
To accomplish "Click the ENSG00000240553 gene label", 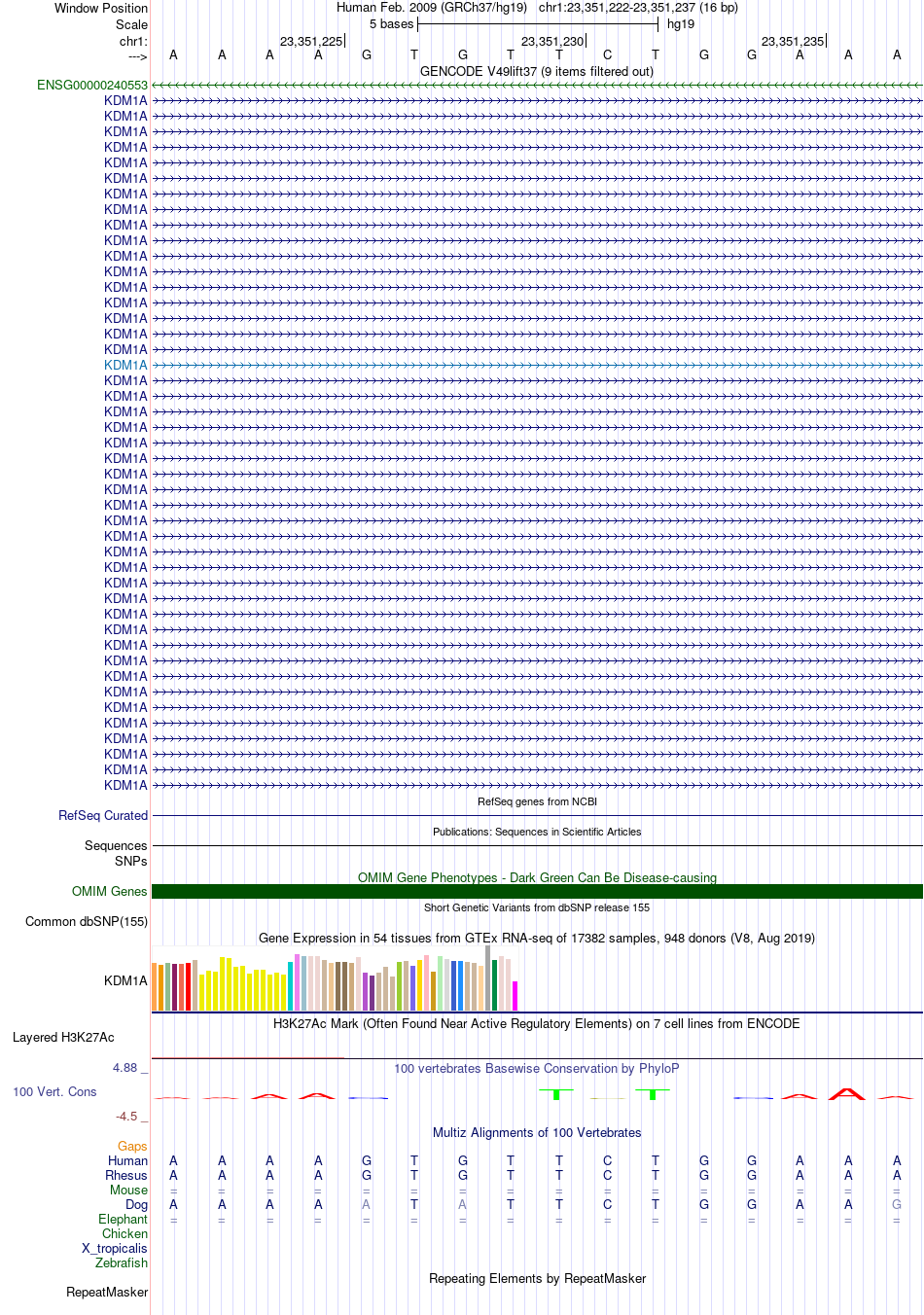I will [x=92, y=86].
